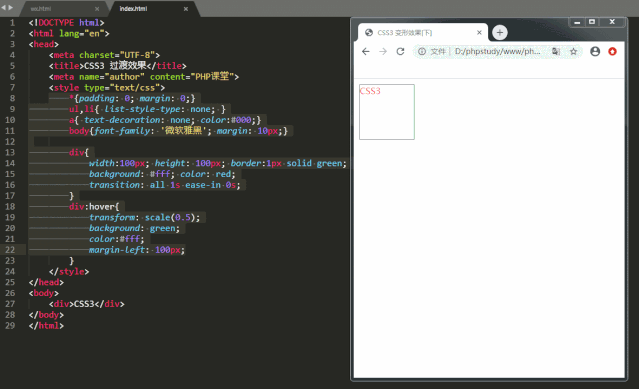Viewport: 639px width, 389px height.
Task: Click 'margin-left' on line 22
Action: point(117,250)
